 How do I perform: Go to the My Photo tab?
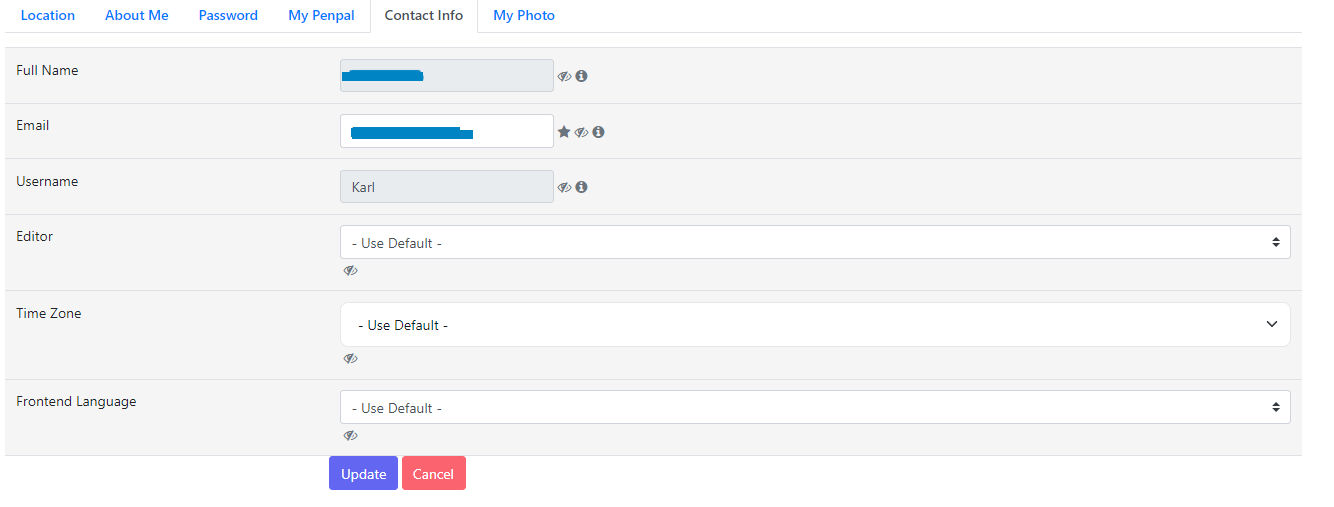[524, 16]
